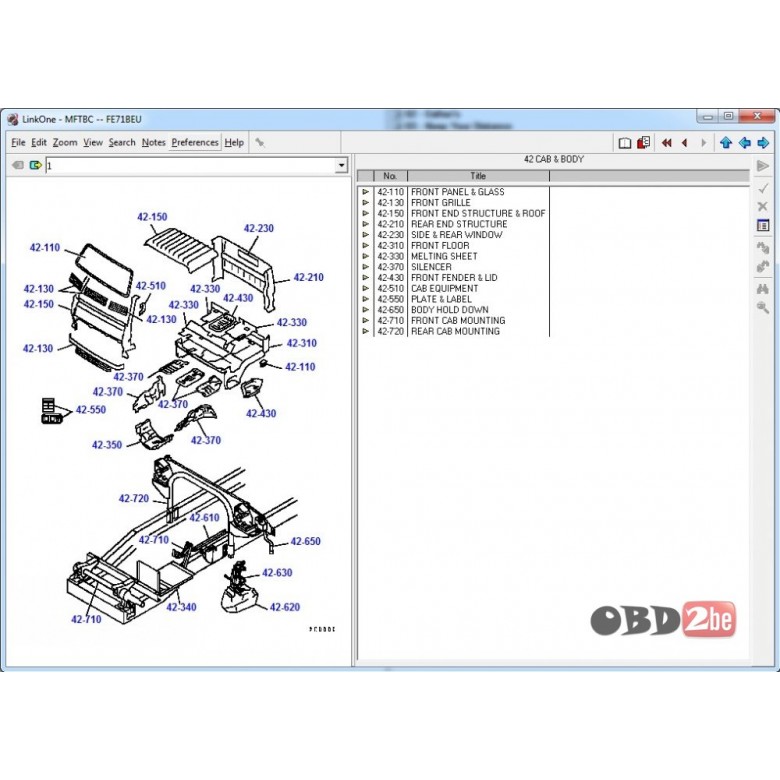
Task: Click callout 42-310 in the diagram
Action: point(301,343)
